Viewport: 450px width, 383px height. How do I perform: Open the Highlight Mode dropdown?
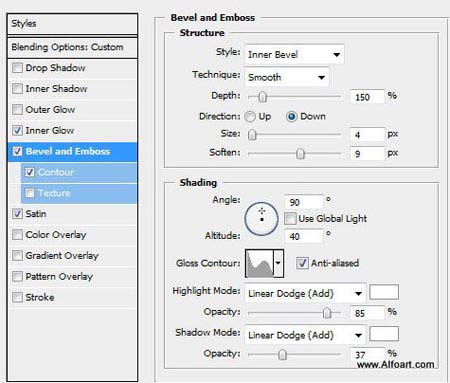pos(305,293)
